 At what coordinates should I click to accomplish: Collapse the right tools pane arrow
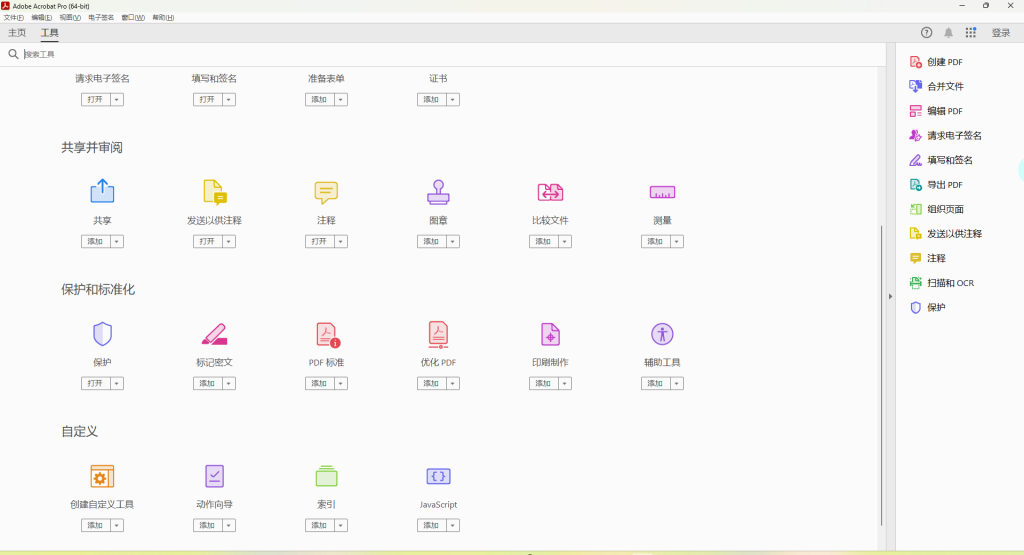(889, 296)
